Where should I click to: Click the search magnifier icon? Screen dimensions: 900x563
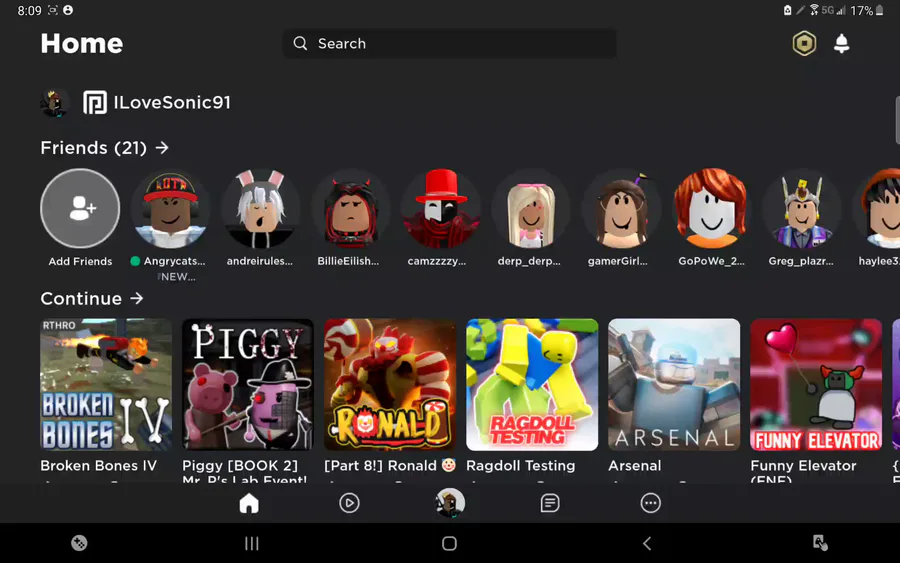click(x=300, y=44)
